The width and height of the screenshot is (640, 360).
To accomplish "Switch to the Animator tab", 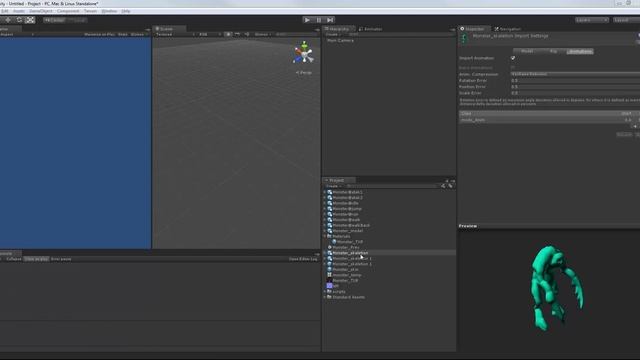I will tap(371, 29).
